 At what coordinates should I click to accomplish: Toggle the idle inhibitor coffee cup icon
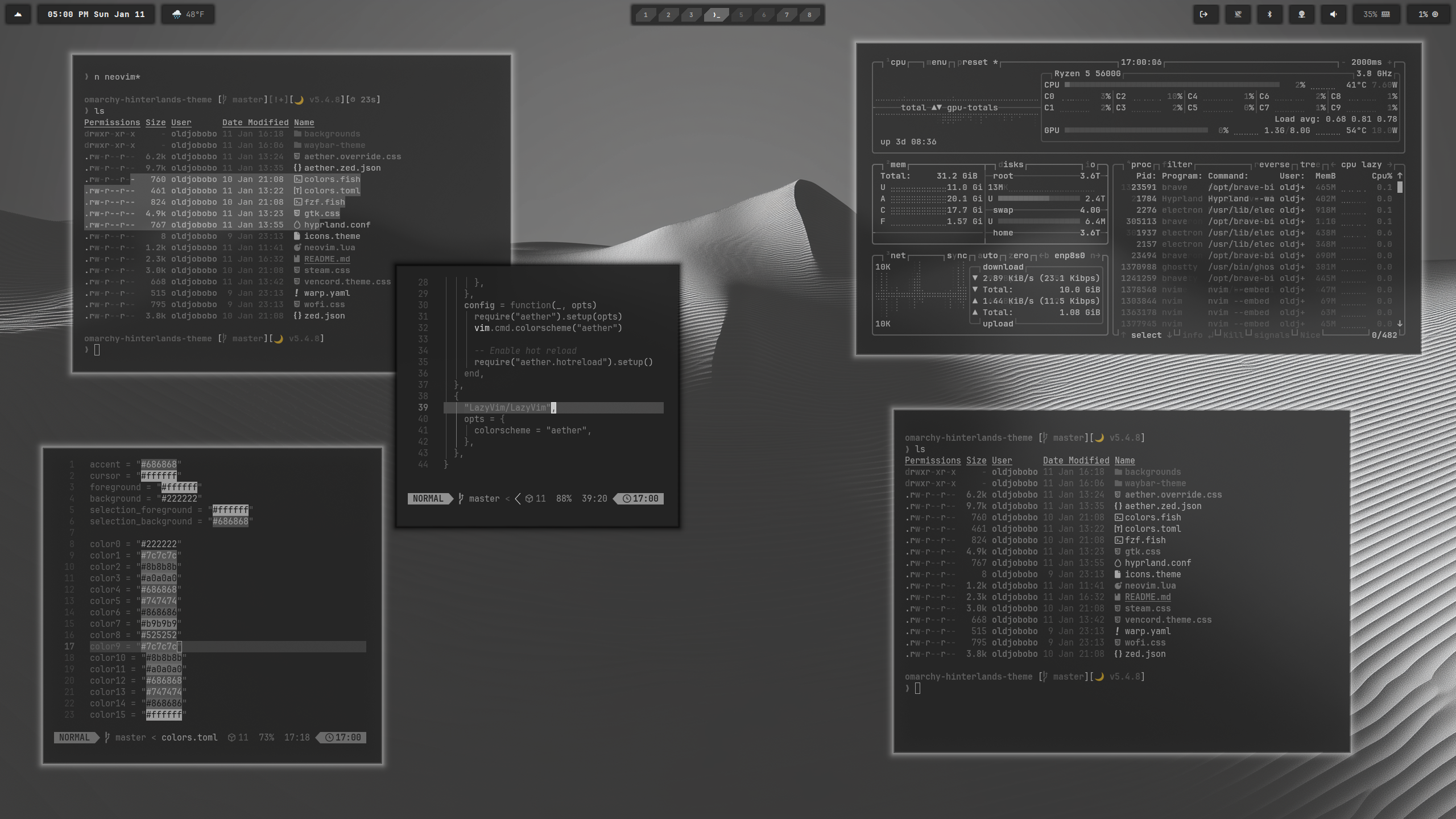(1238, 14)
